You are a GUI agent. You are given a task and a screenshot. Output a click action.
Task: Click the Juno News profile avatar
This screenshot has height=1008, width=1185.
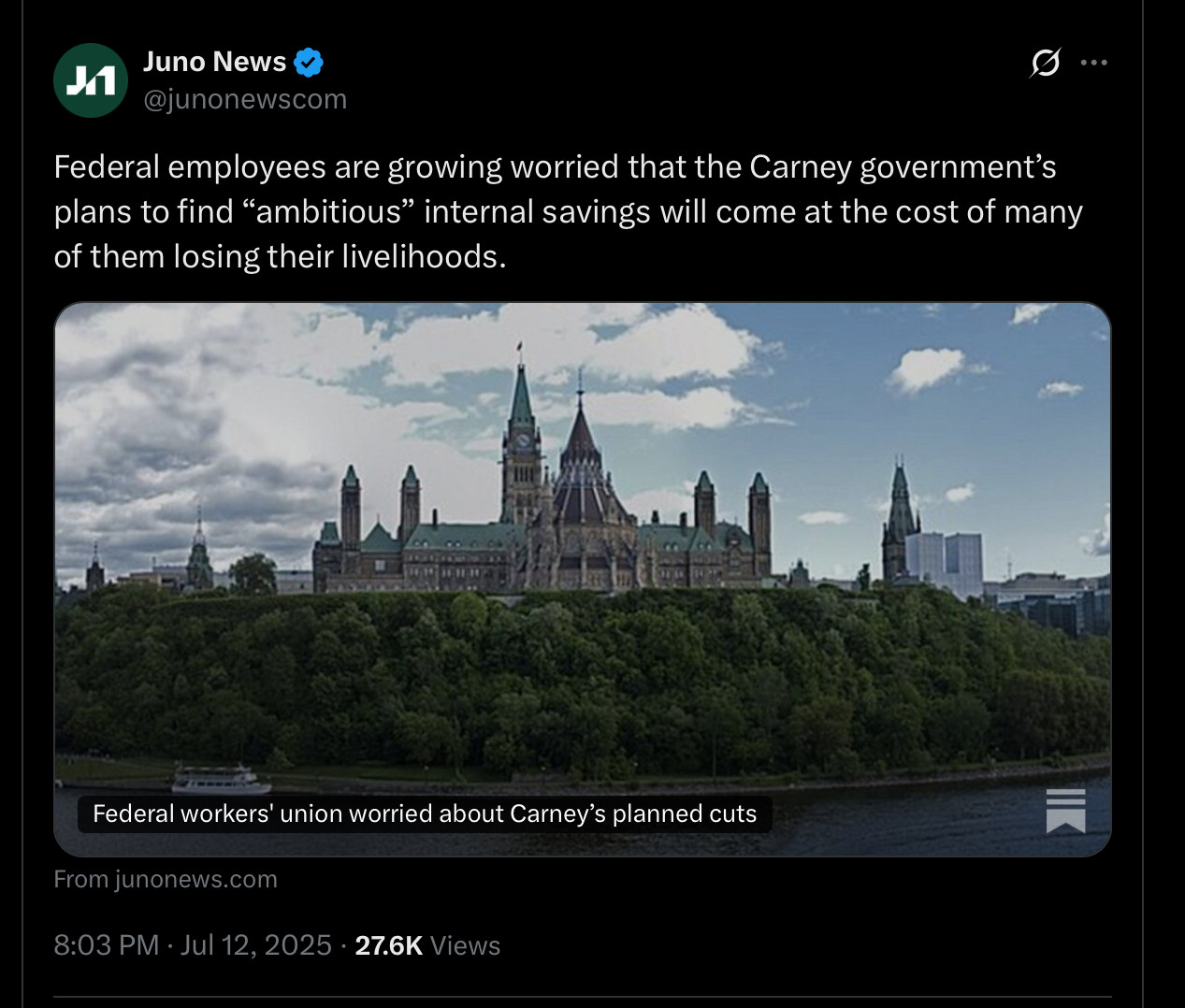[x=91, y=80]
